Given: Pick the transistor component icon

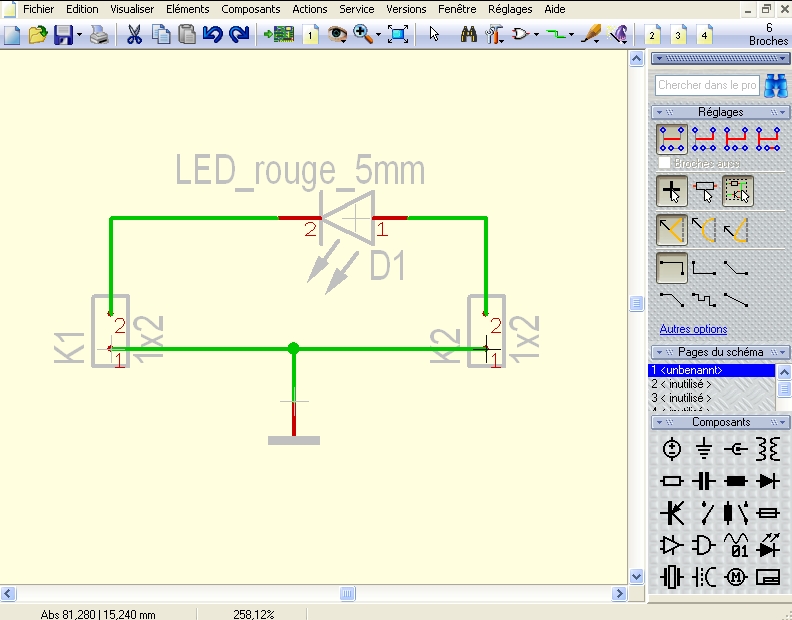Looking at the screenshot, I should (672, 513).
